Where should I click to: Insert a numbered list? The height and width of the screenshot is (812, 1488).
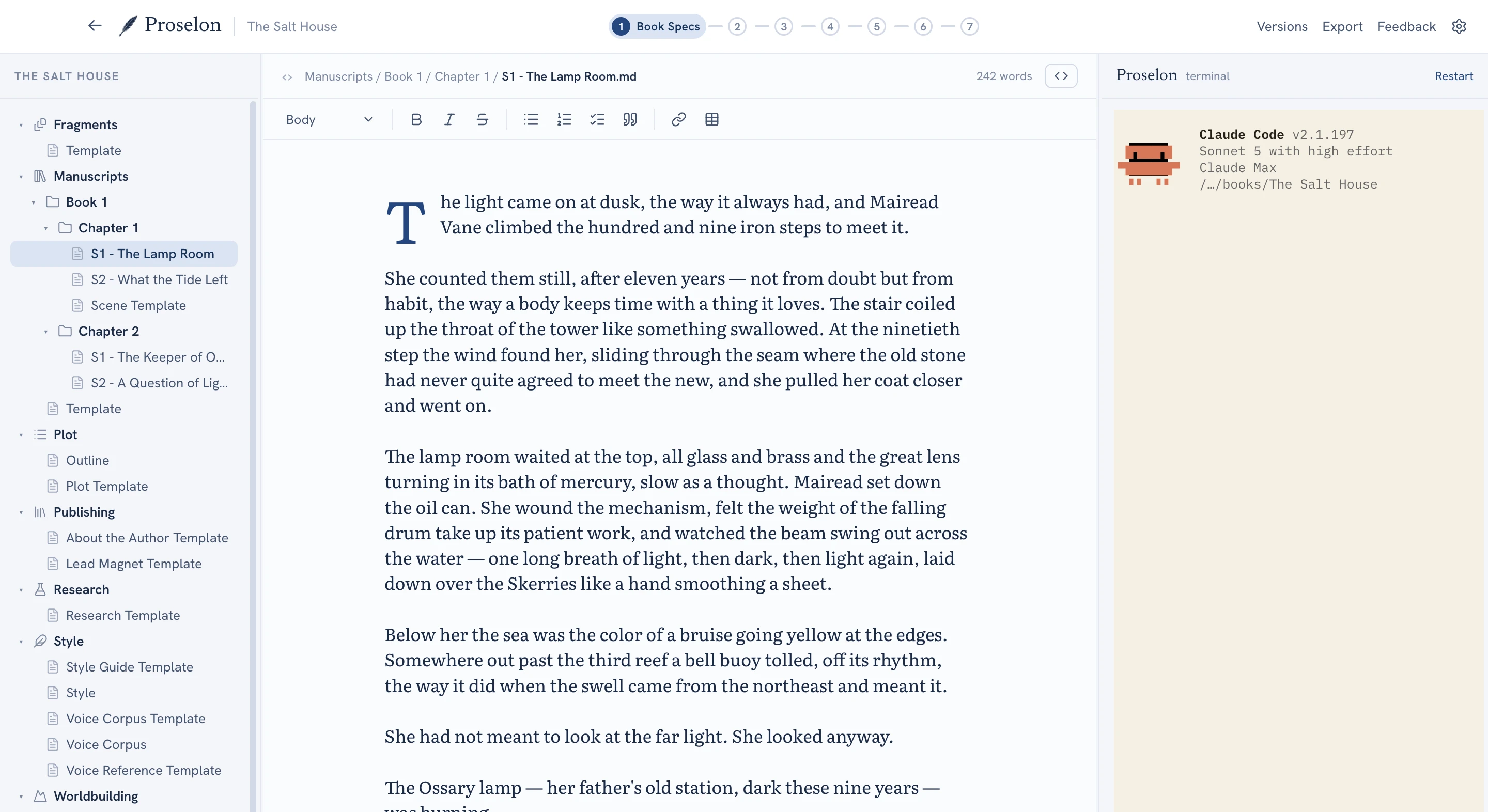click(x=564, y=119)
